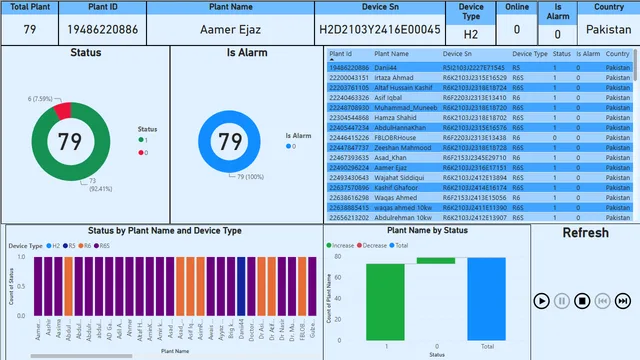Select the Danii44 row in the table
Screen dimensions: 640x360
480,68
